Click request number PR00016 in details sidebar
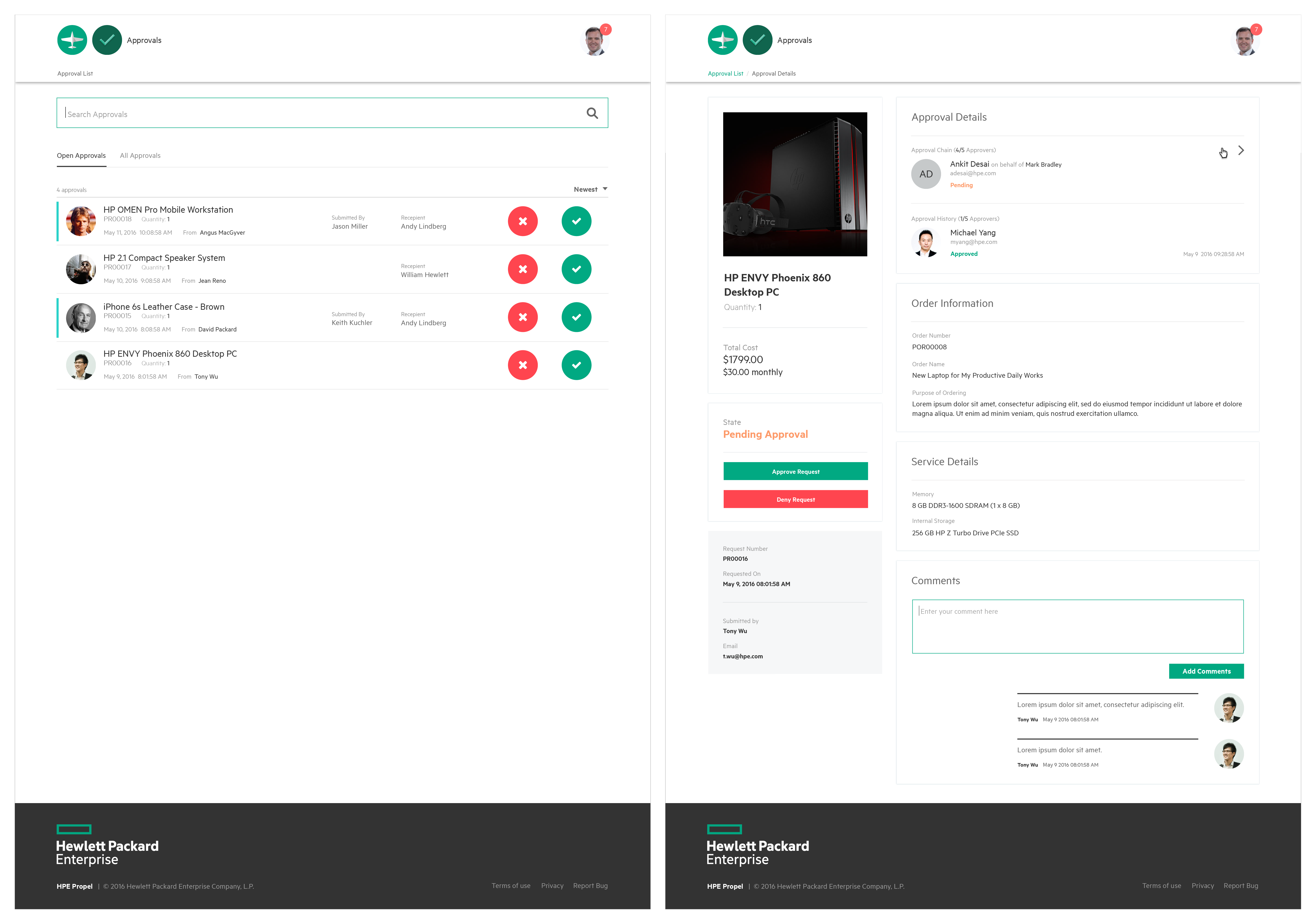 pos(735,559)
